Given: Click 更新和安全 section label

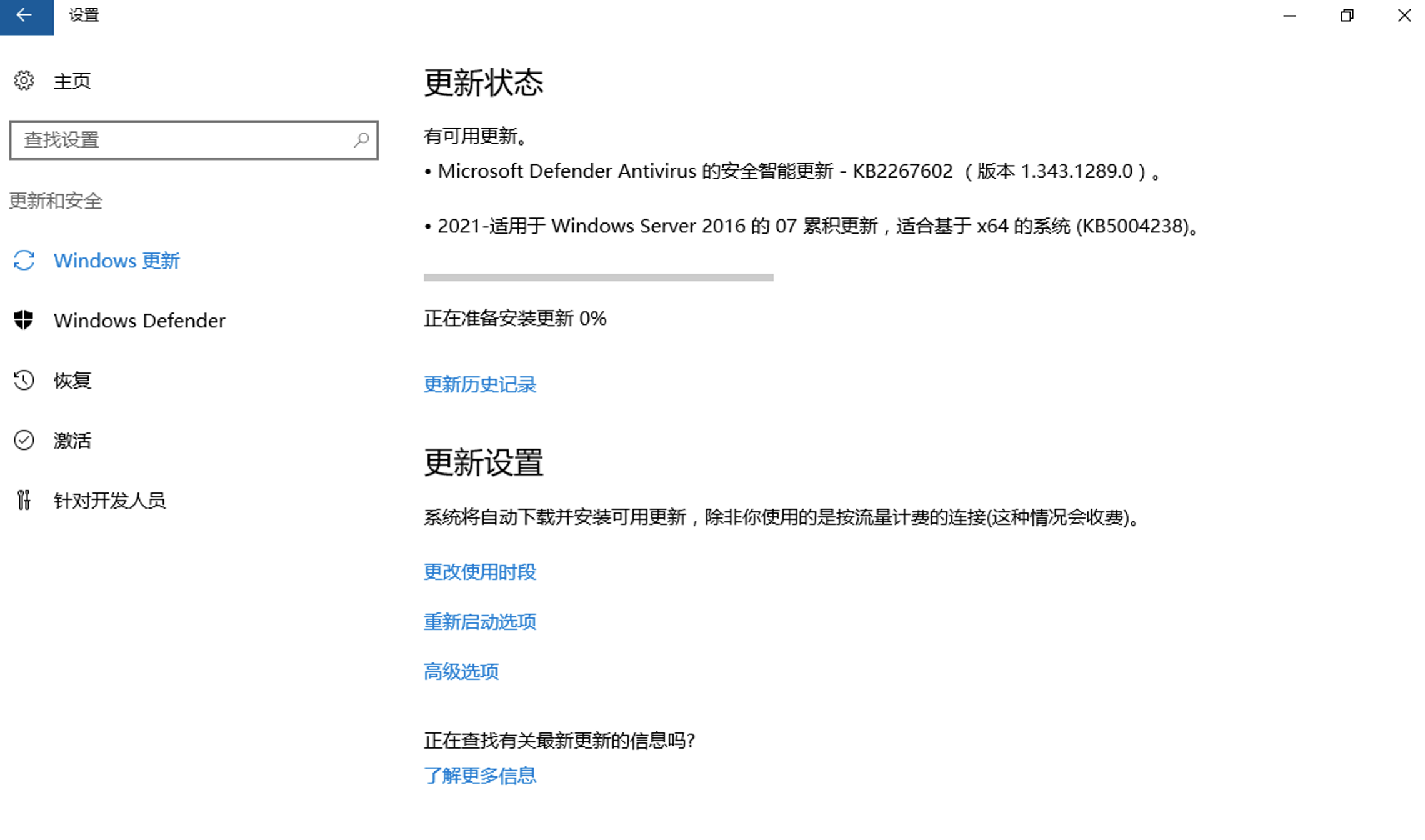Looking at the screenshot, I should click(56, 201).
